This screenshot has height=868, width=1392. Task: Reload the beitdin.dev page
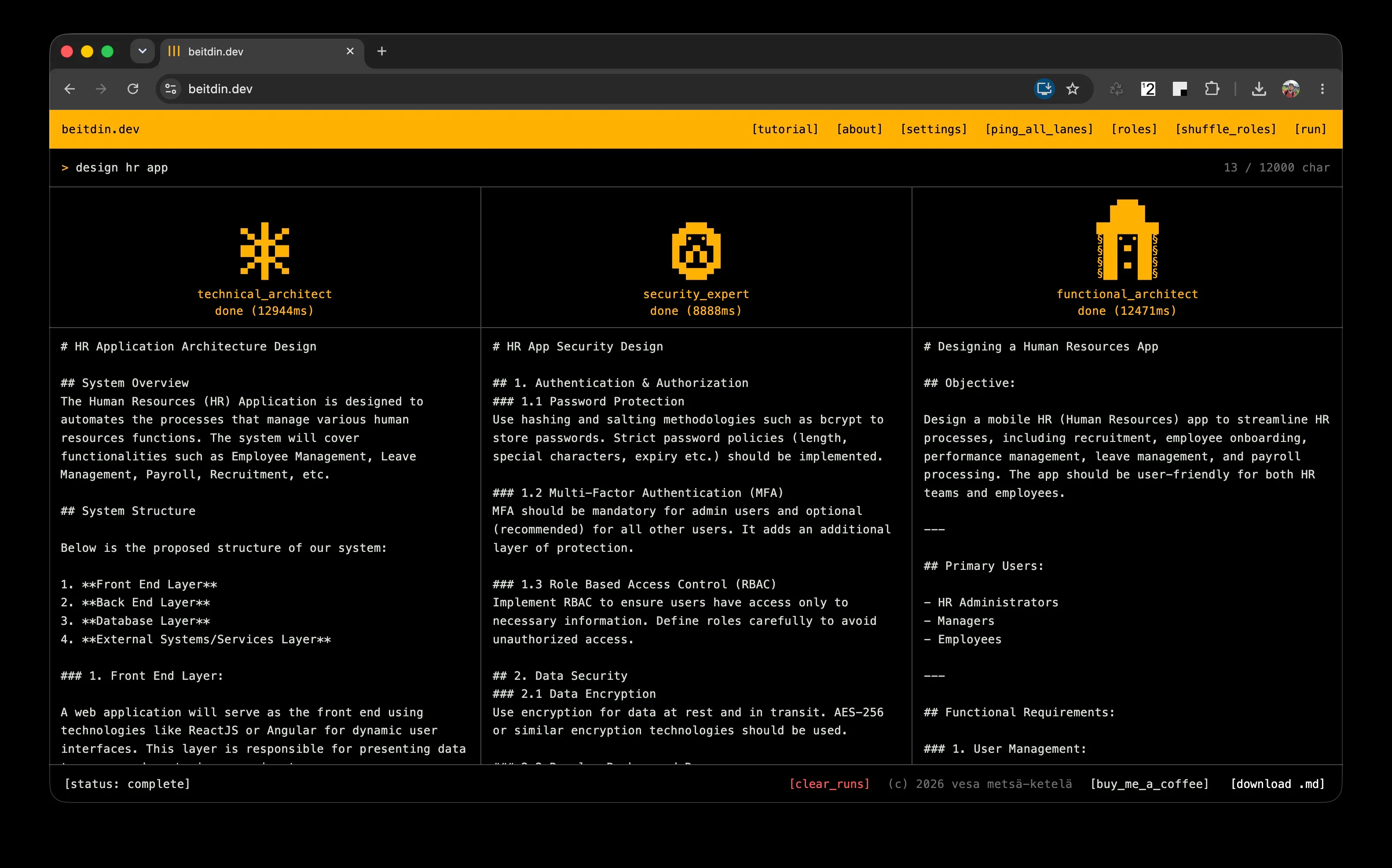pyautogui.click(x=133, y=89)
